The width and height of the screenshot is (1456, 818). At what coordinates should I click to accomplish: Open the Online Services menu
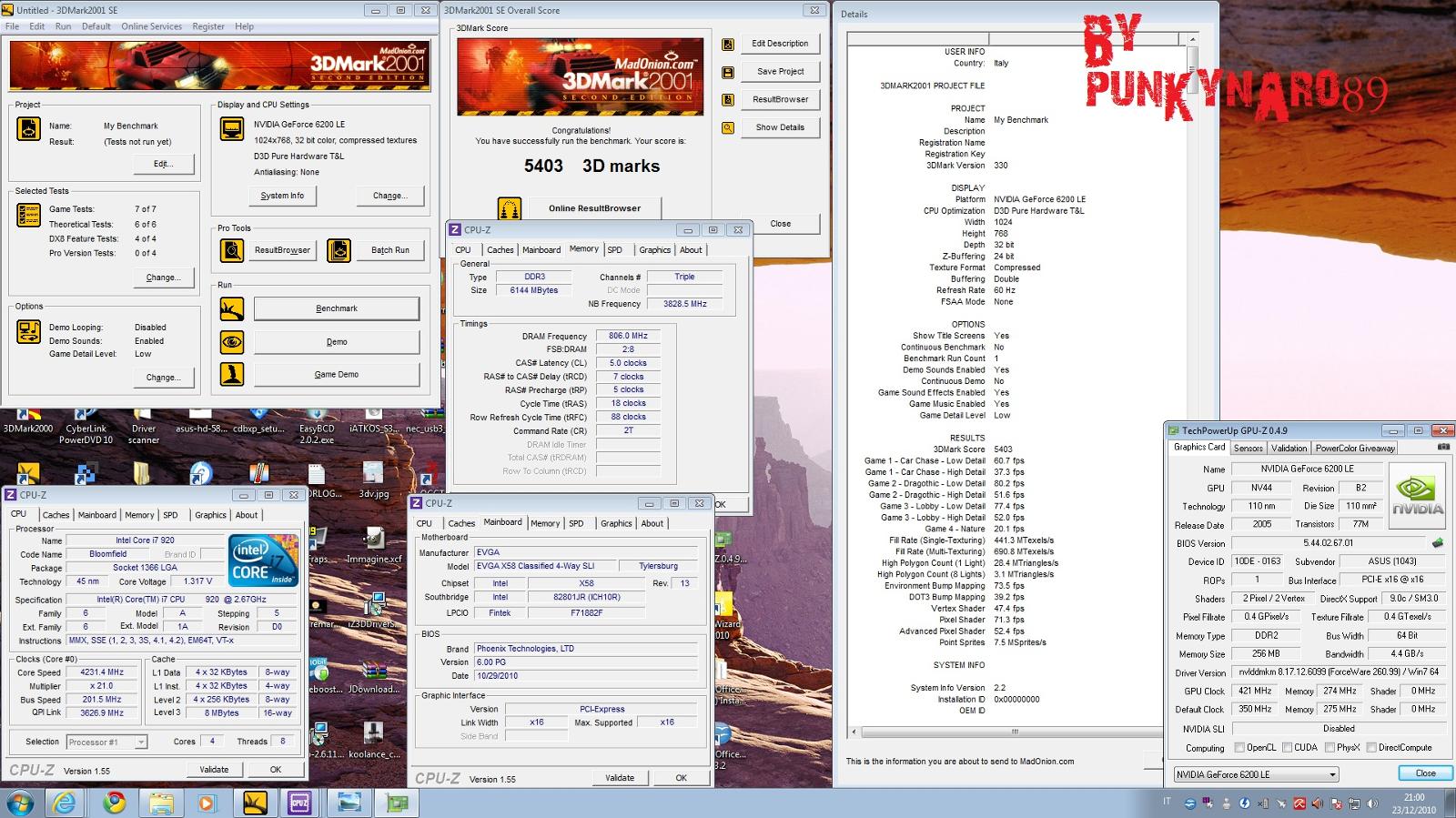pos(151,26)
